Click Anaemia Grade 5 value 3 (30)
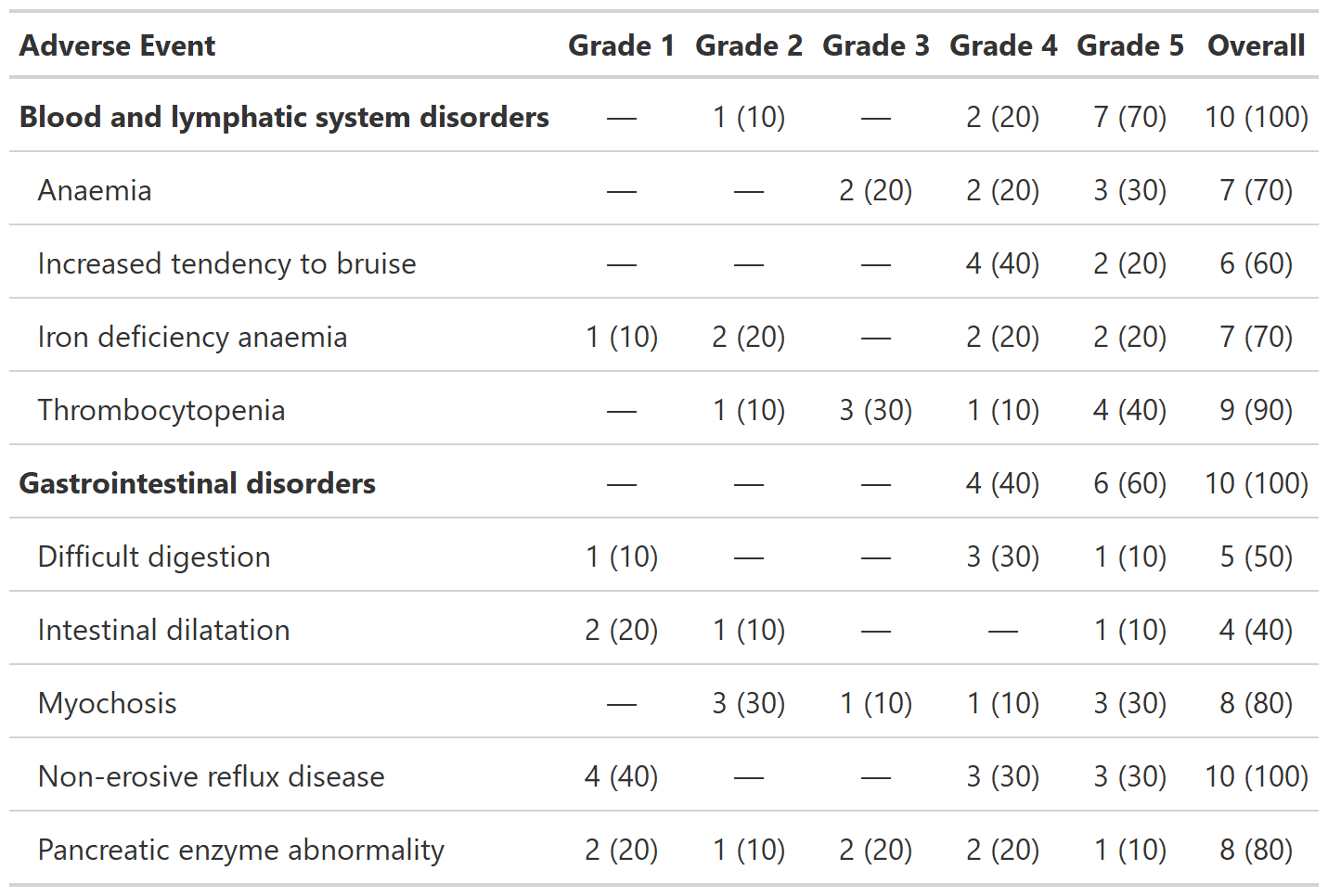 click(1129, 190)
